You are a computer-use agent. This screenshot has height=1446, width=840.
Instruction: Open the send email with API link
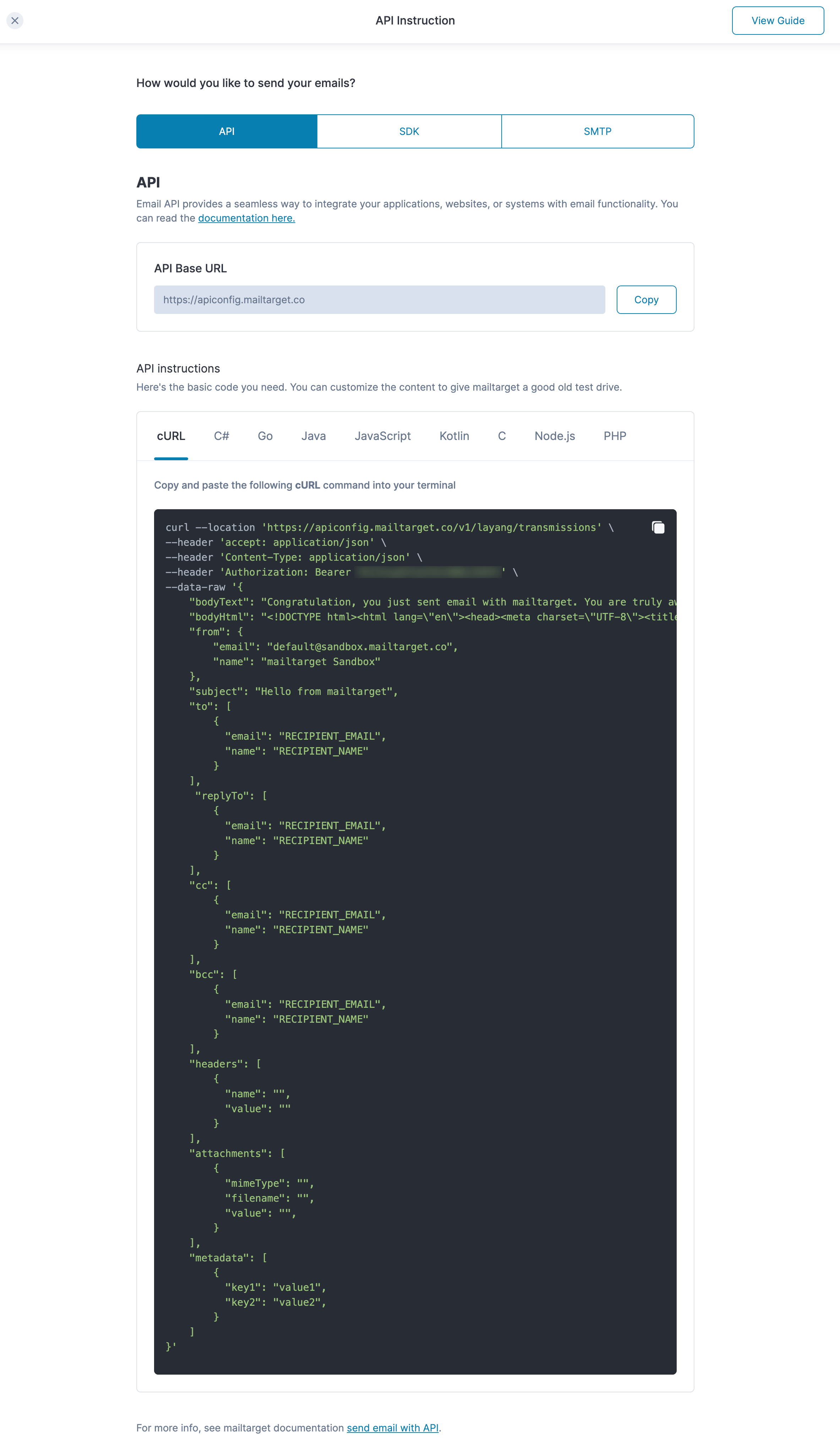pyautogui.click(x=392, y=1428)
